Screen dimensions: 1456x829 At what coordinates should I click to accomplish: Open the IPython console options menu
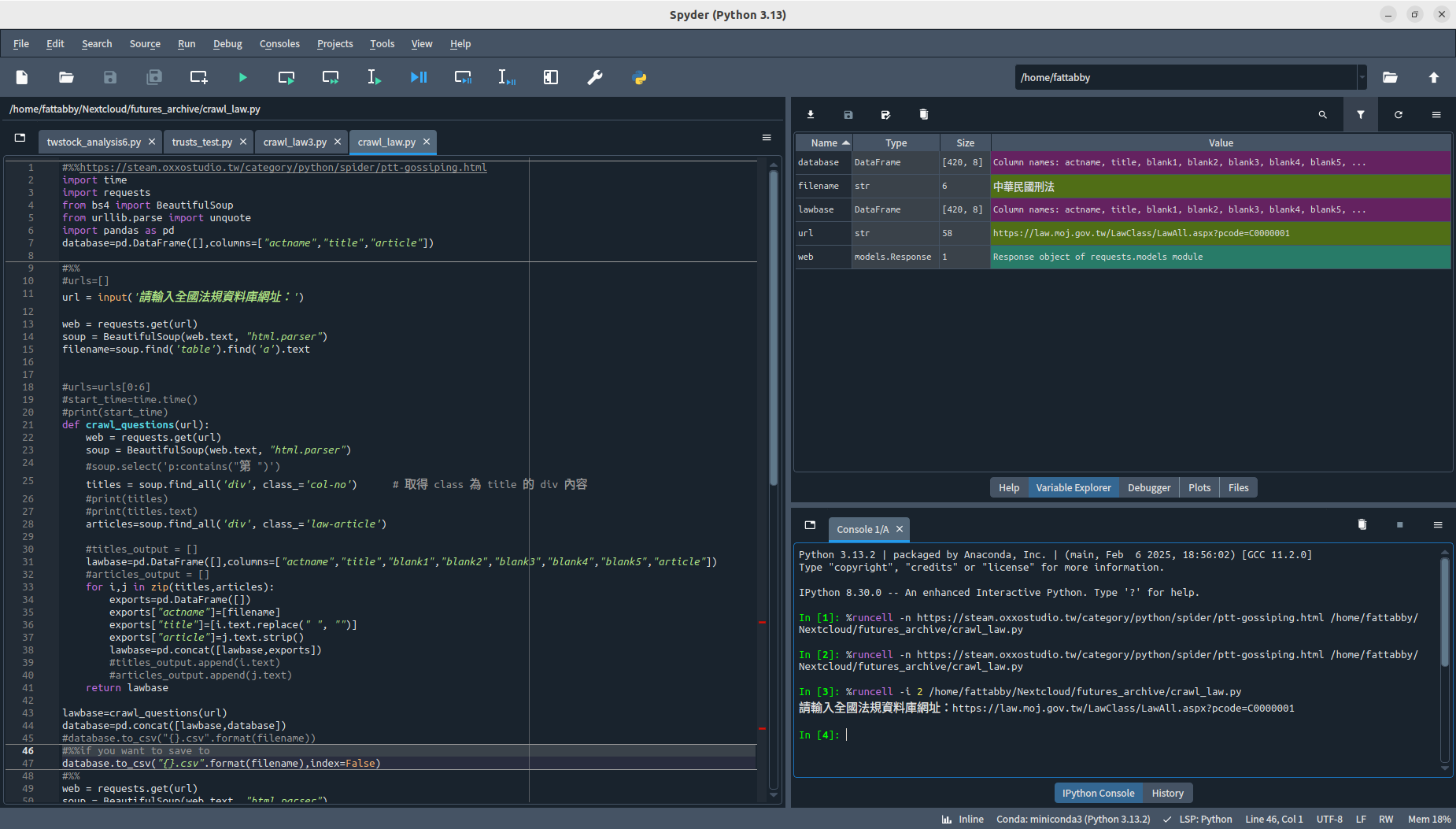coord(1438,525)
